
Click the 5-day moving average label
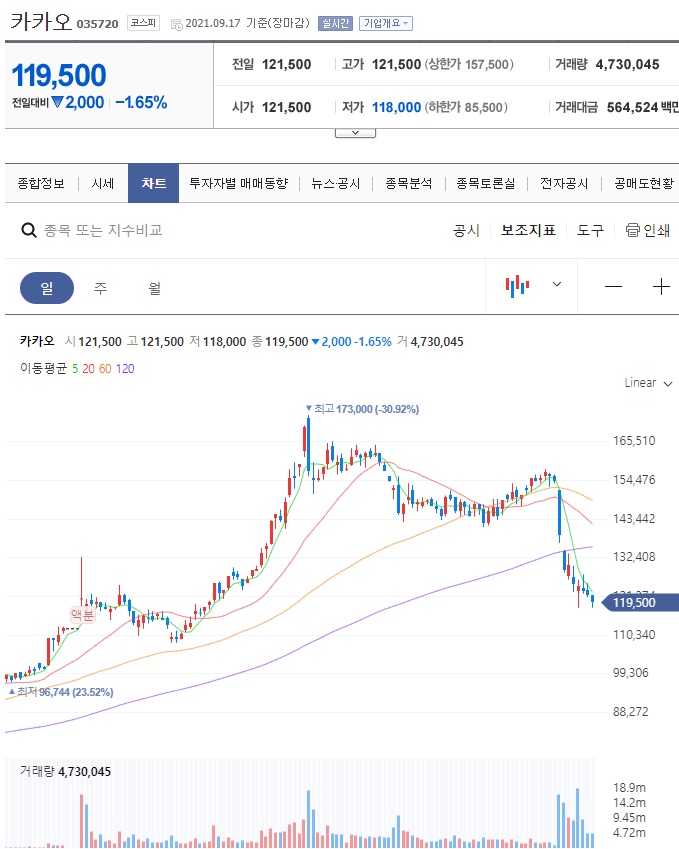pyautogui.click(x=75, y=369)
